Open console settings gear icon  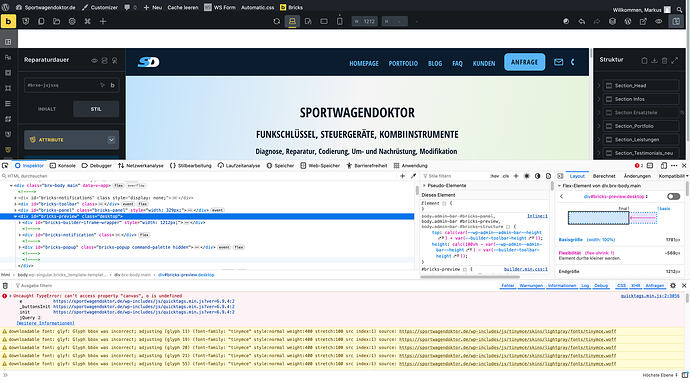click(673, 286)
